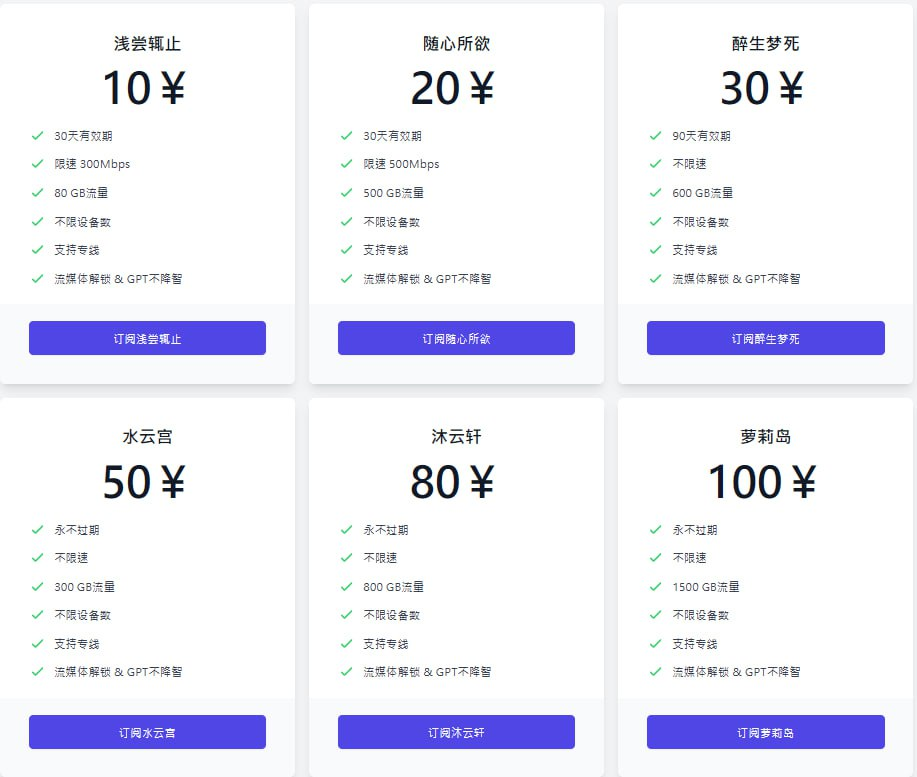Click the checkmark beside 1500 GB流量
Screen dimensions: 917x777
[x=656, y=587]
